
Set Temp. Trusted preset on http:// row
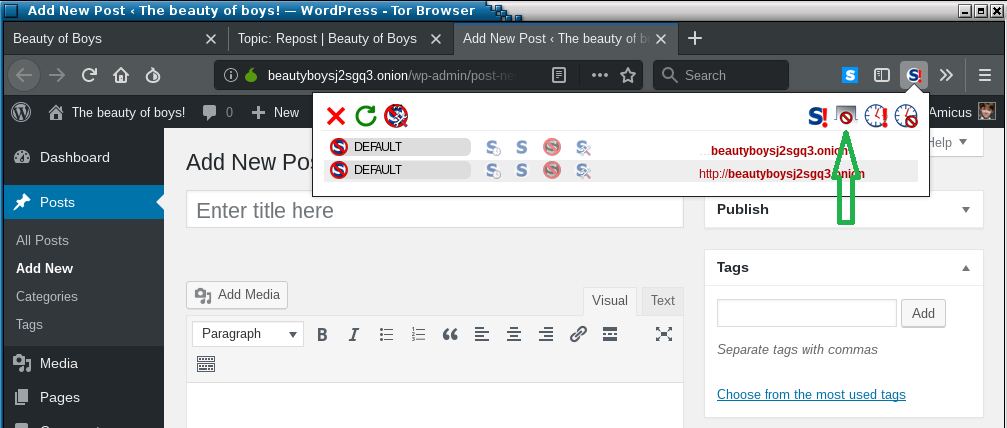click(x=493, y=171)
